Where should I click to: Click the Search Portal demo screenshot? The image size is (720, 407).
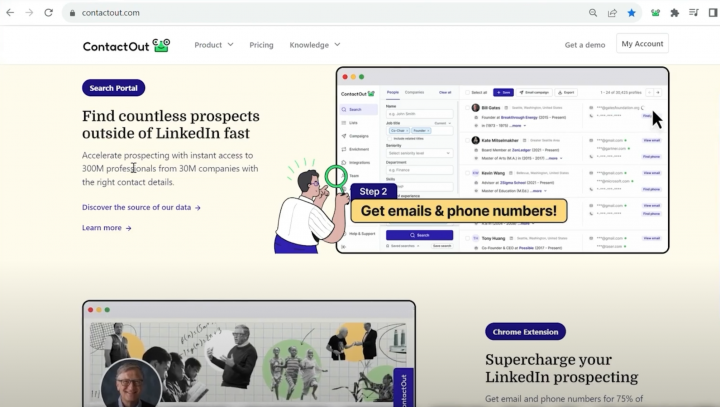(x=502, y=160)
